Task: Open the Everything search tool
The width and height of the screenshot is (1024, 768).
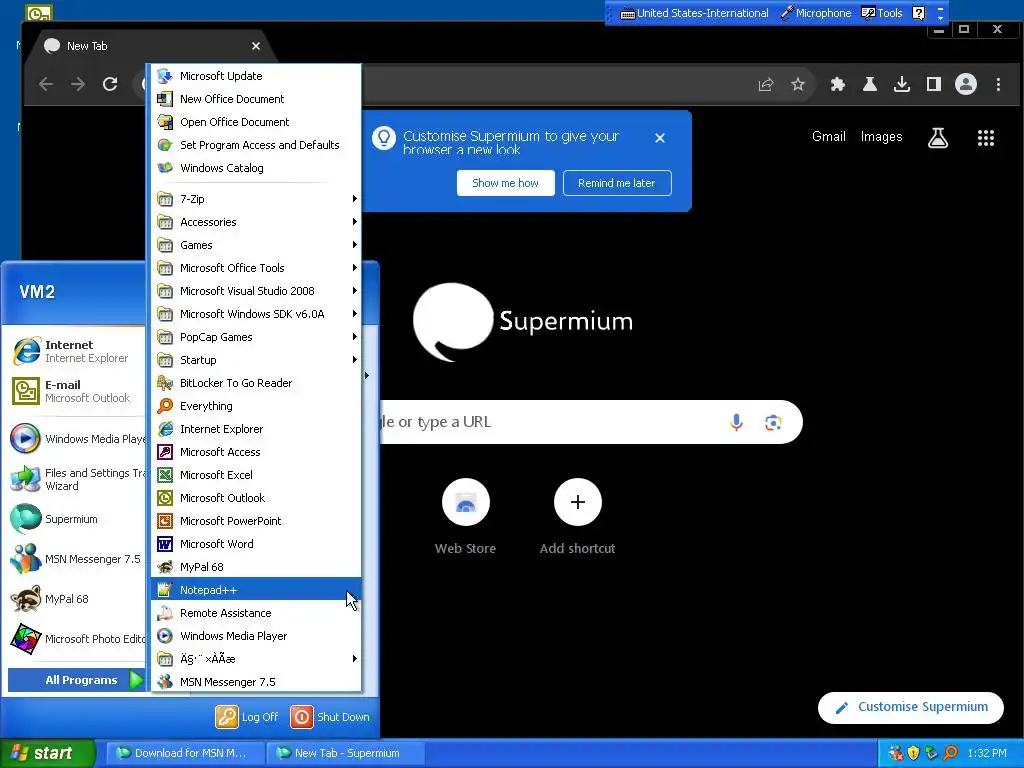Action: pos(256,406)
